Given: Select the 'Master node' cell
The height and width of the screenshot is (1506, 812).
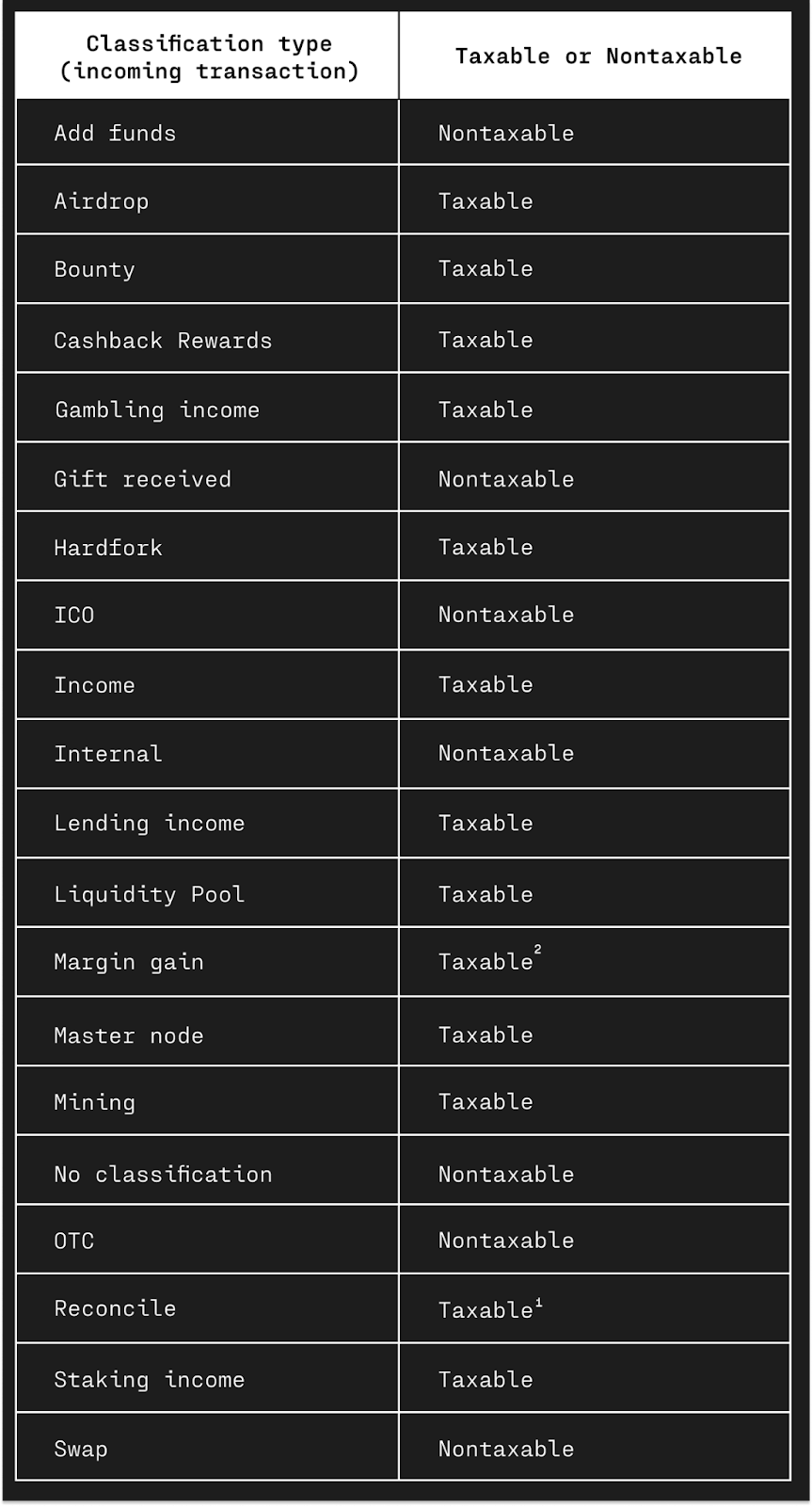Looking at the screenshot, I should click(x=208, y=1034).
